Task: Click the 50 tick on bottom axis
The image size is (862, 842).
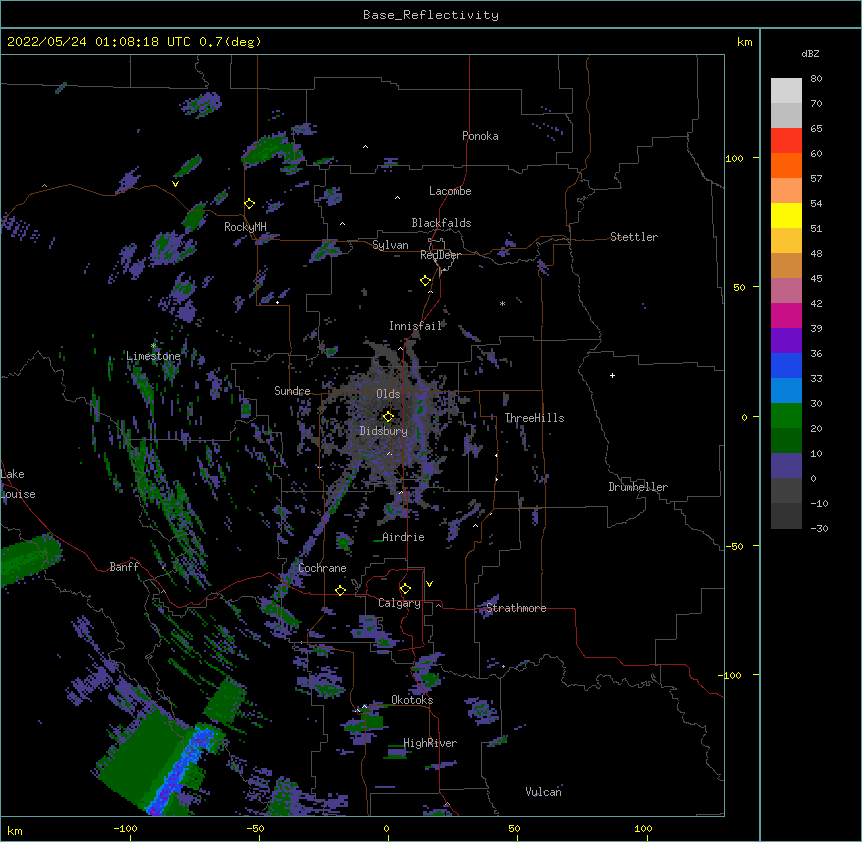Action: 514,828
